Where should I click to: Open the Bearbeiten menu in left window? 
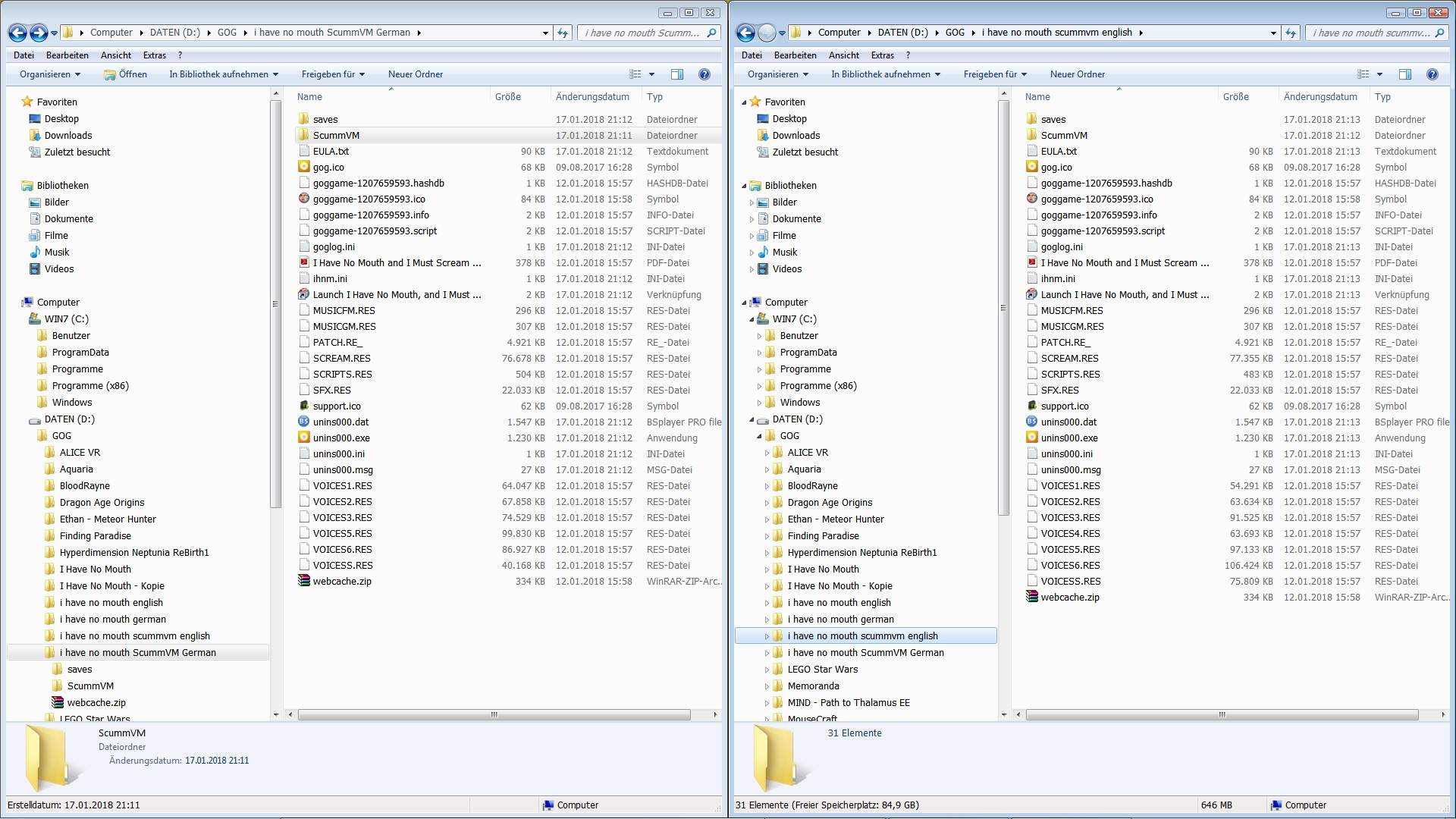coord(67,55)
